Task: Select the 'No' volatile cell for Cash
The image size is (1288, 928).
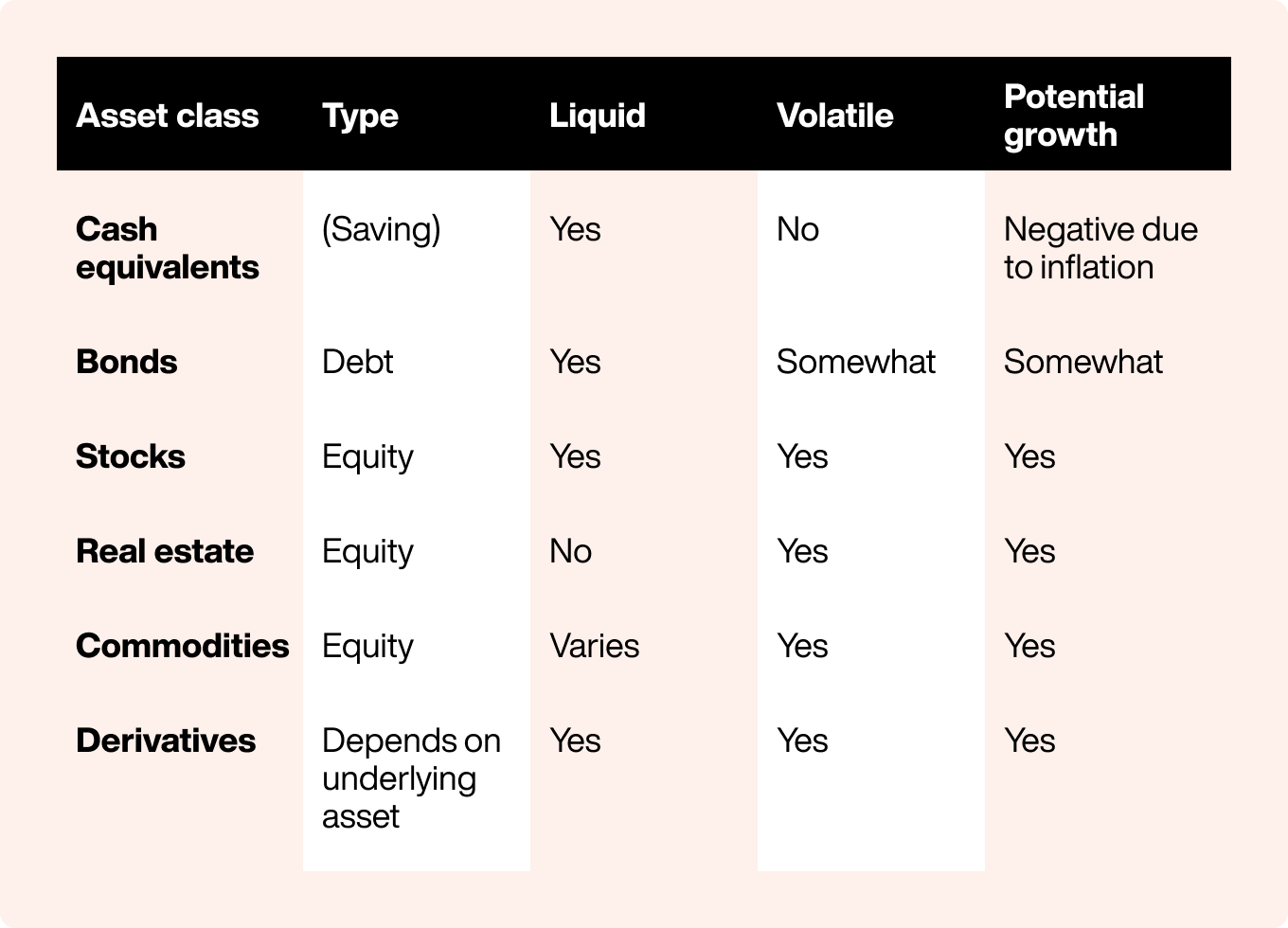Action: pyautogui.click(x=798, y=229)
